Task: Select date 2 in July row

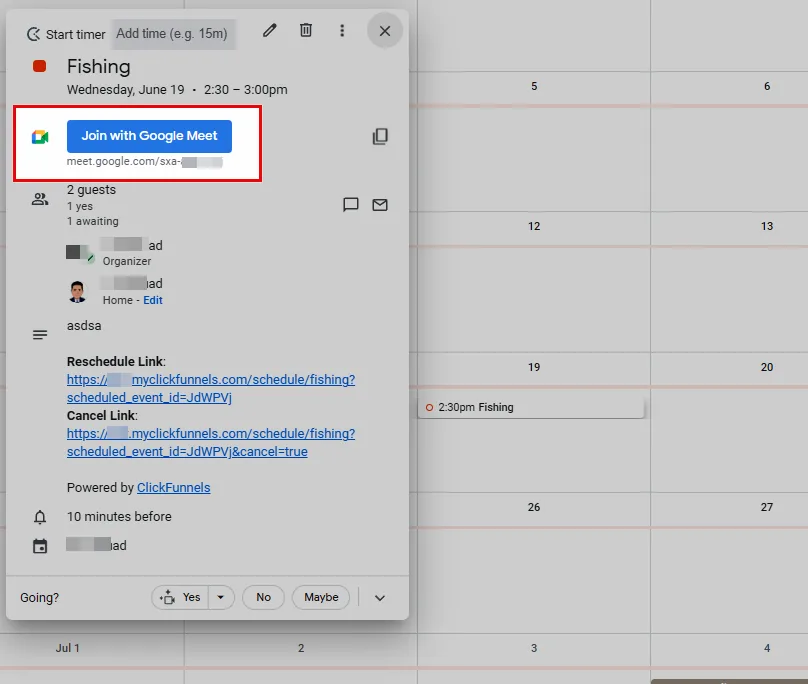Action: pyautogui.click(x=301, y=648)
